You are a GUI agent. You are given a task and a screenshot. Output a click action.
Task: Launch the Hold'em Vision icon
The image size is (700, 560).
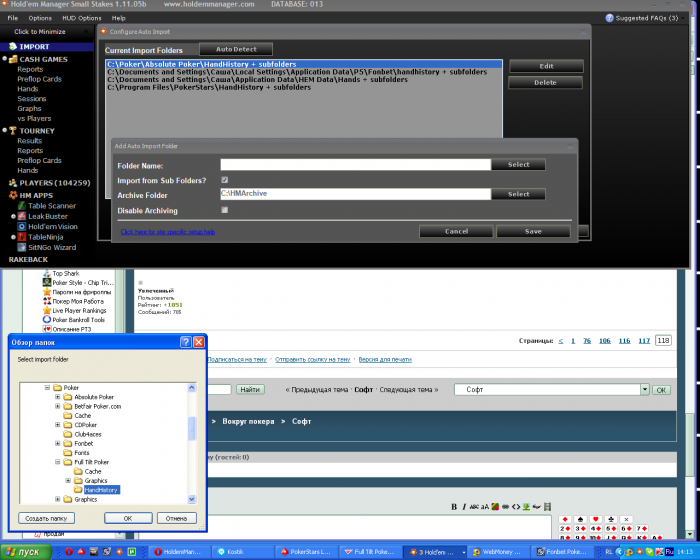(21, 226)
